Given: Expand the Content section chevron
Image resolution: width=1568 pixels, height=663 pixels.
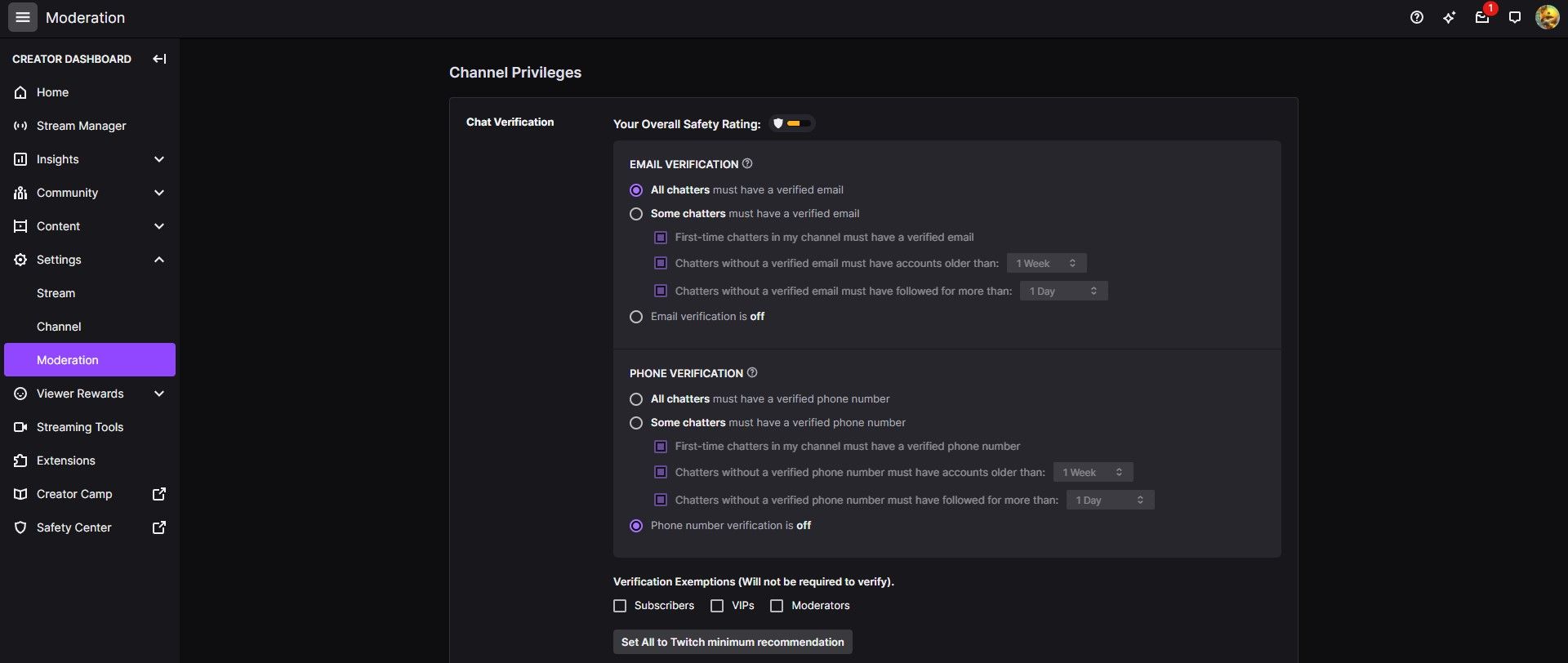Looking at the screenshot, I should [159, 226].
